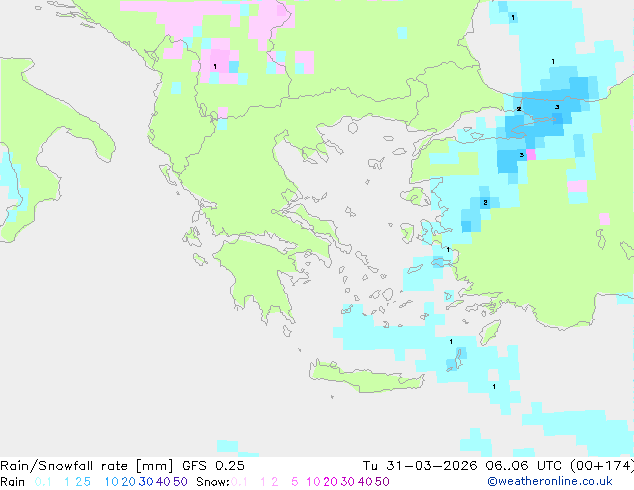Viewport: 634px width, 490px height.
Task: Click the "06..06 UTC" time text
Action: point(523,466)
